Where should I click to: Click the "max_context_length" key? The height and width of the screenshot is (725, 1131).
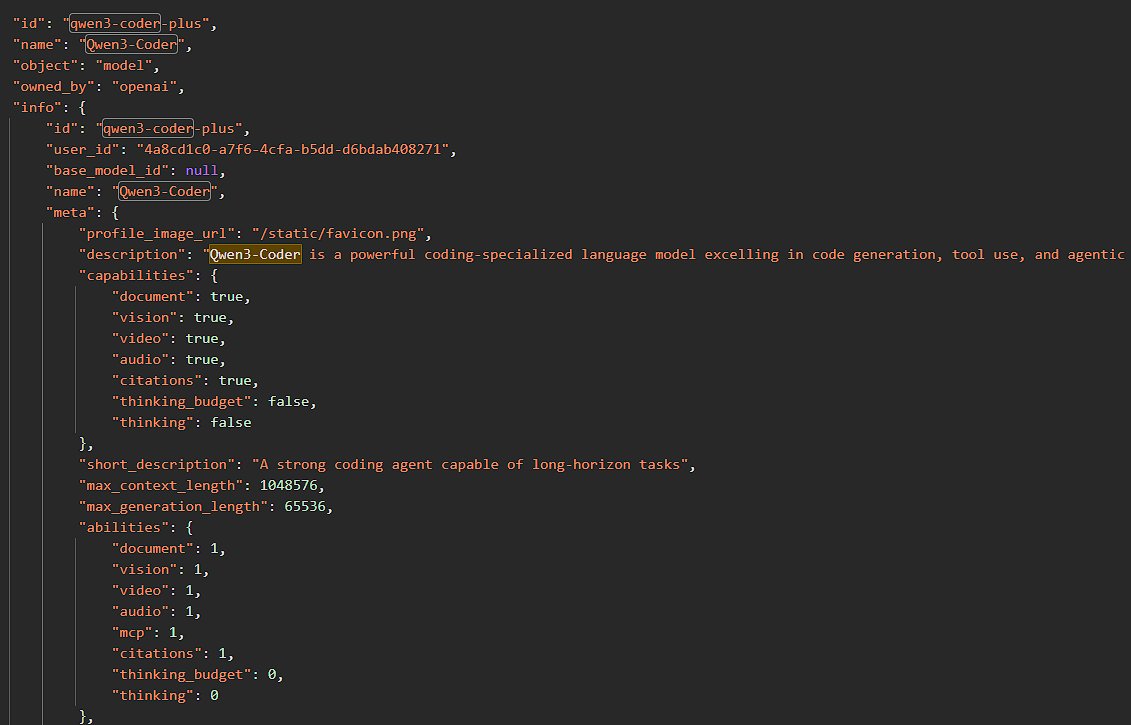click(161, 485)
